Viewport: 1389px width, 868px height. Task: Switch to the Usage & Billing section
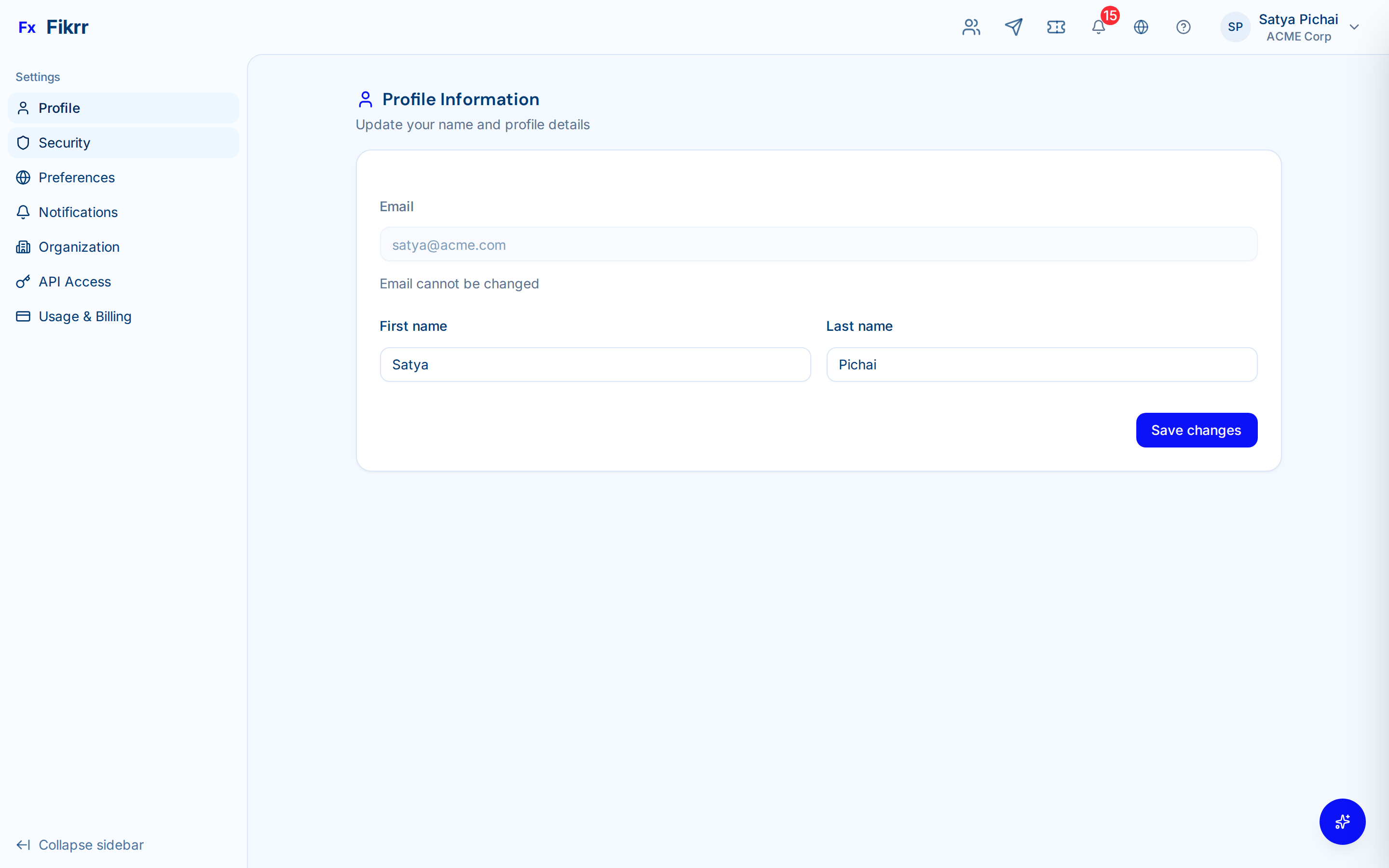pos(84,316)
